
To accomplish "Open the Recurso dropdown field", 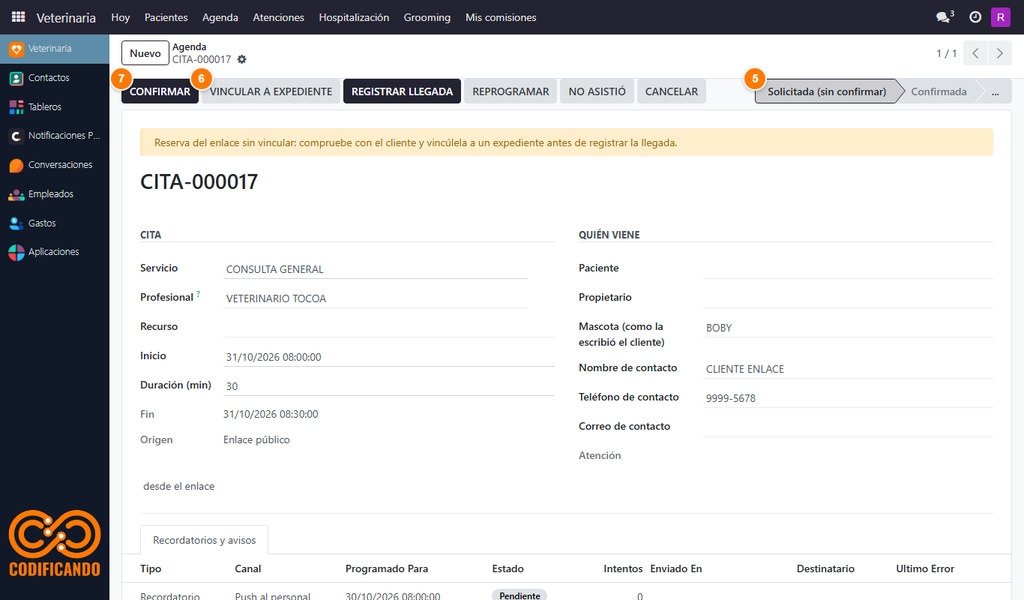I will [x=389, y=327].
